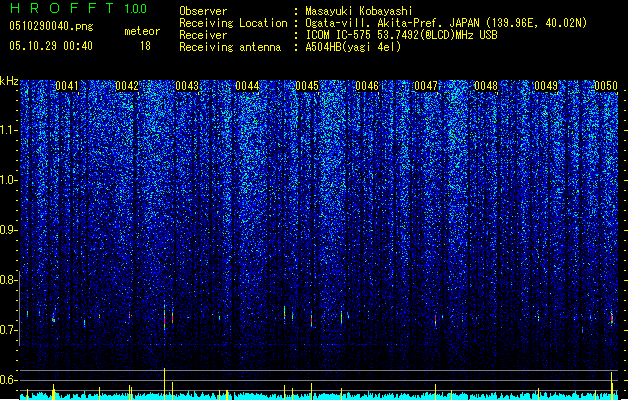Click the 1.1 kHz frequency axis tick
Viewport: 629px width, 400px height.
pyautogui.click(x=9, y=130)
